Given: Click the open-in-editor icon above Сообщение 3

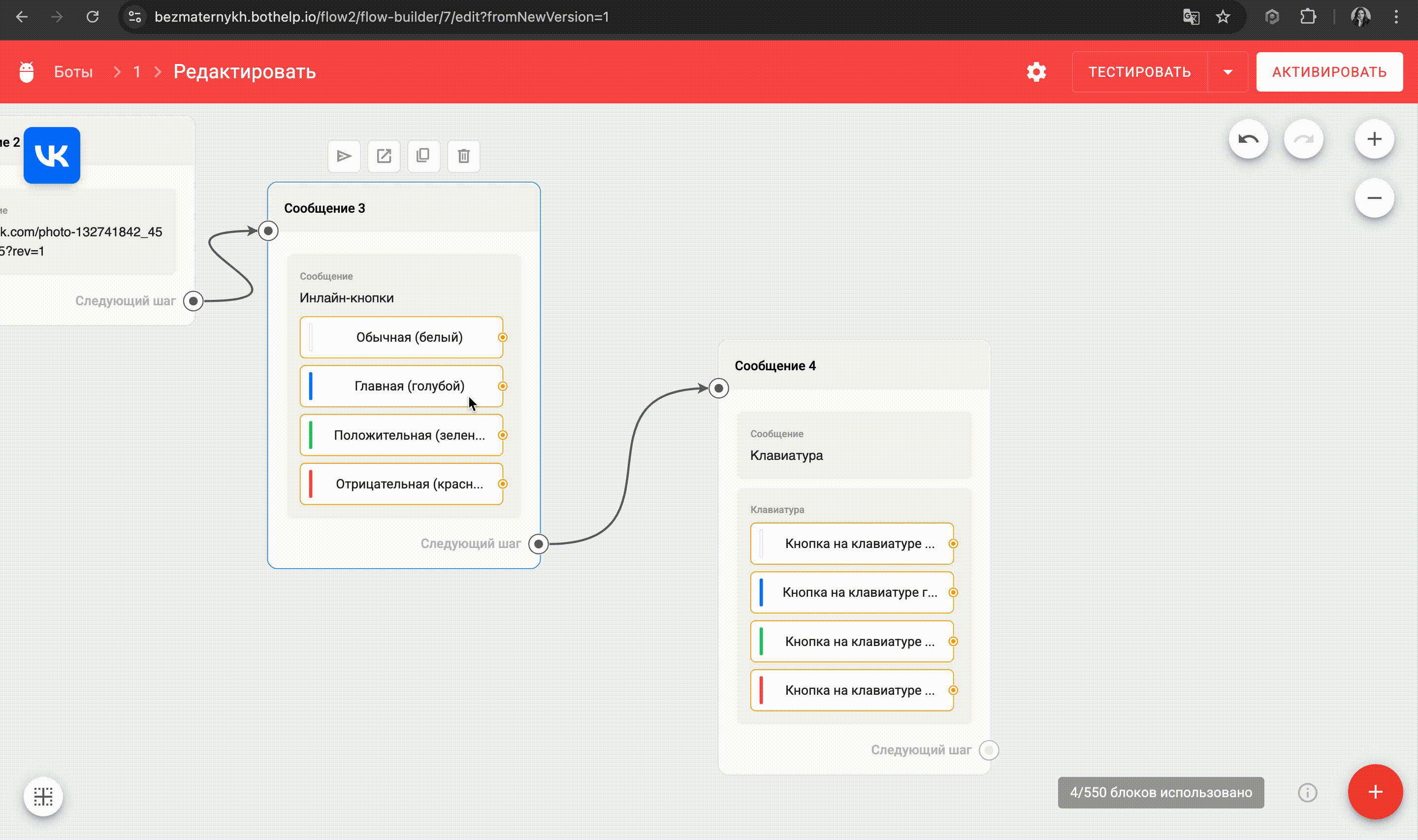Looking at the screenshot, I should click(384, 156).
